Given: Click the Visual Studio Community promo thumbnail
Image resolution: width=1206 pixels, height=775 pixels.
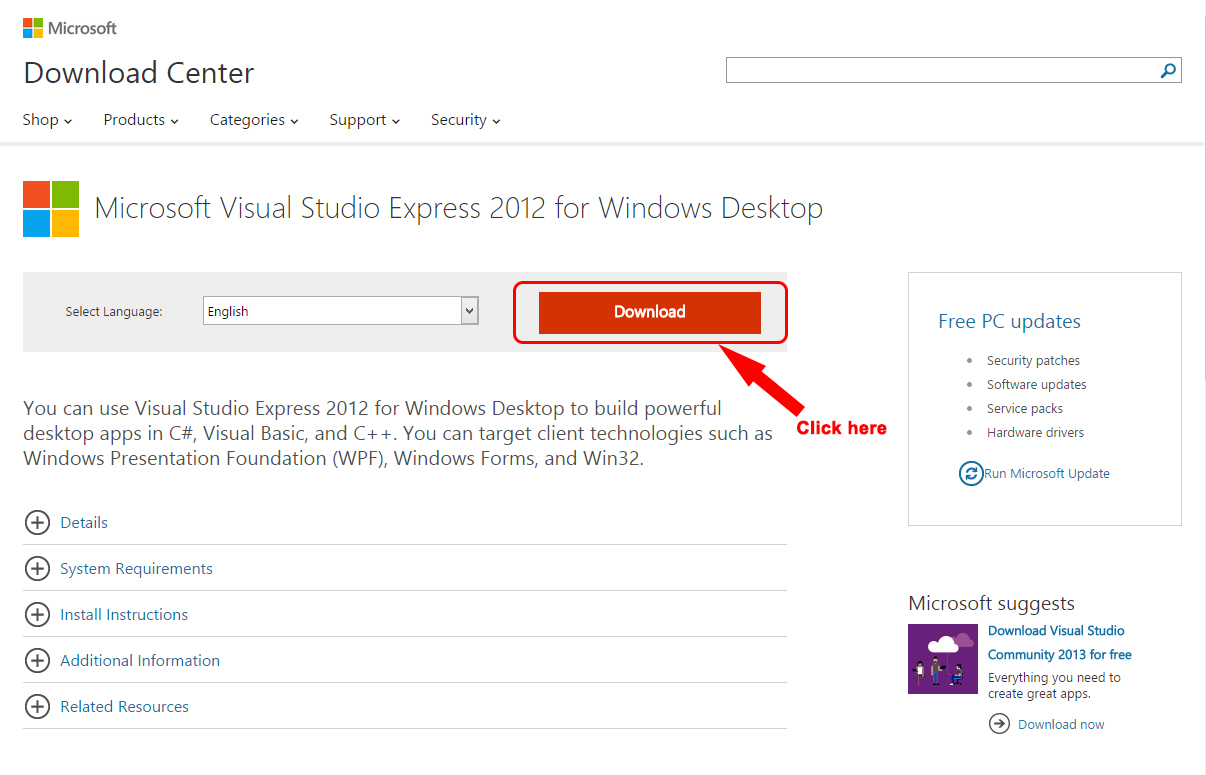Looking at the screenshot, I should (x=943, y=659).
